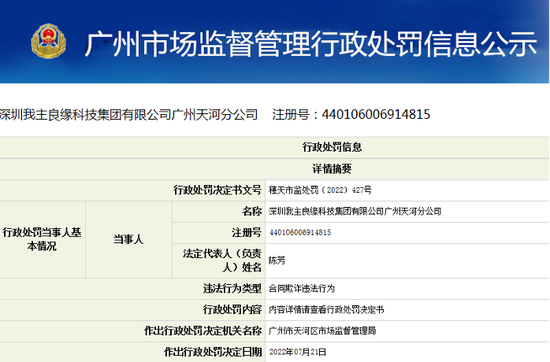Viewport: 550px width, 362px height.
Task: Click the 法定代表人（负责人）姓名 label
Action: pos(222,260)
